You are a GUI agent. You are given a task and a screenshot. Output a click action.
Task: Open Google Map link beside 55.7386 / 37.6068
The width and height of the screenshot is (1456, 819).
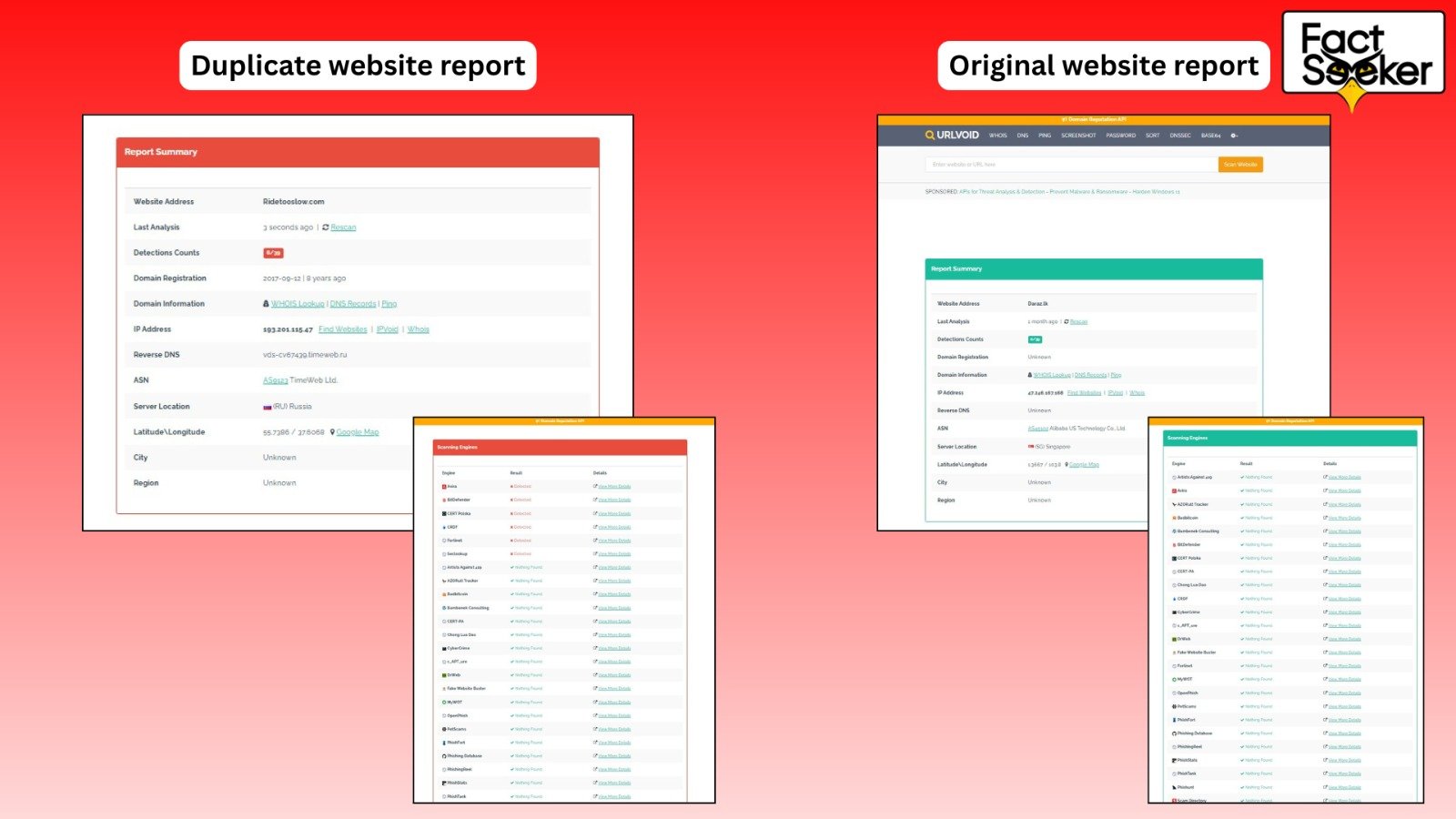point(358,432)
